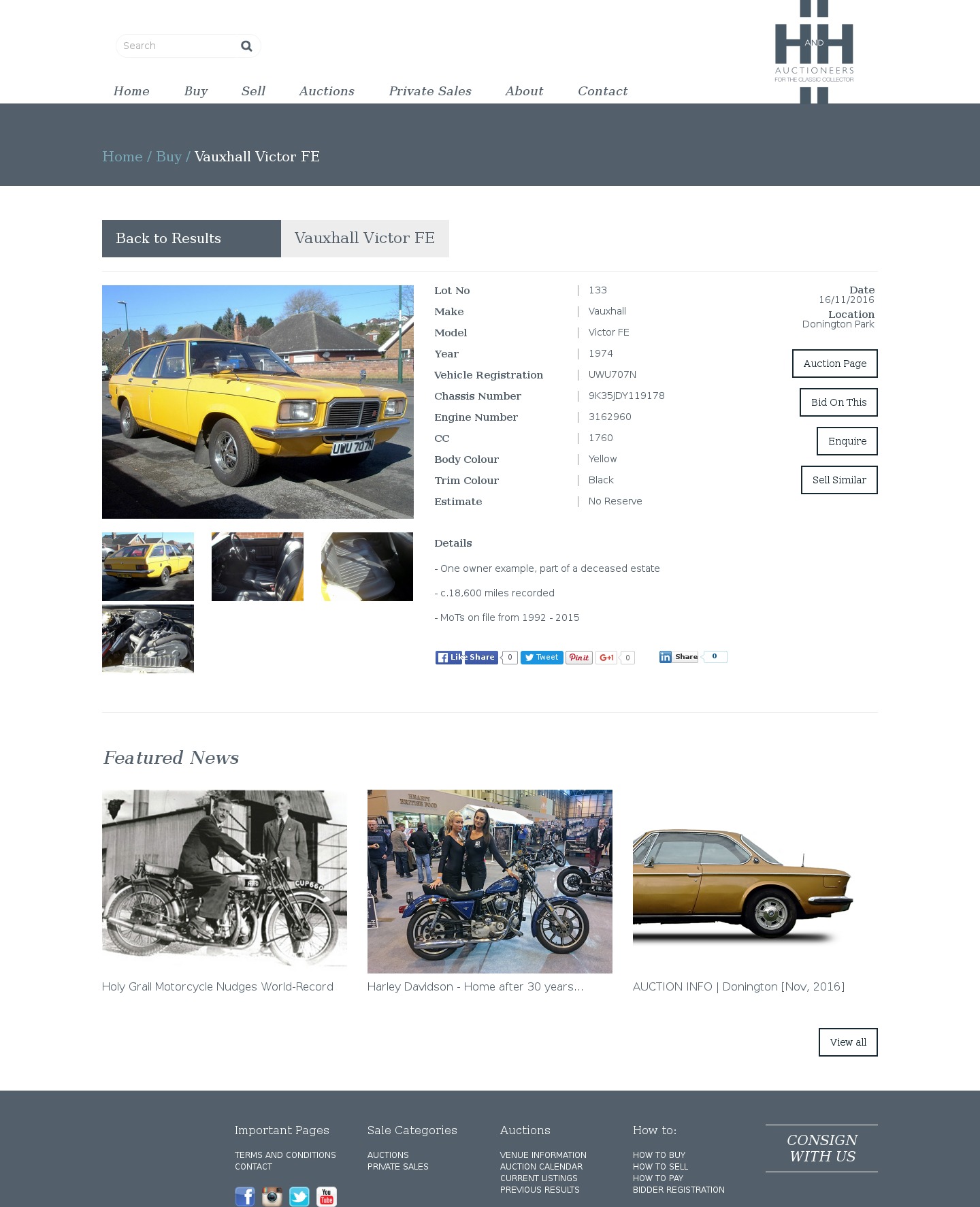The width and height of the screenshot is (980, 1207).
Task: Open footer Auction Calendar link
Action: (542, 1167)
